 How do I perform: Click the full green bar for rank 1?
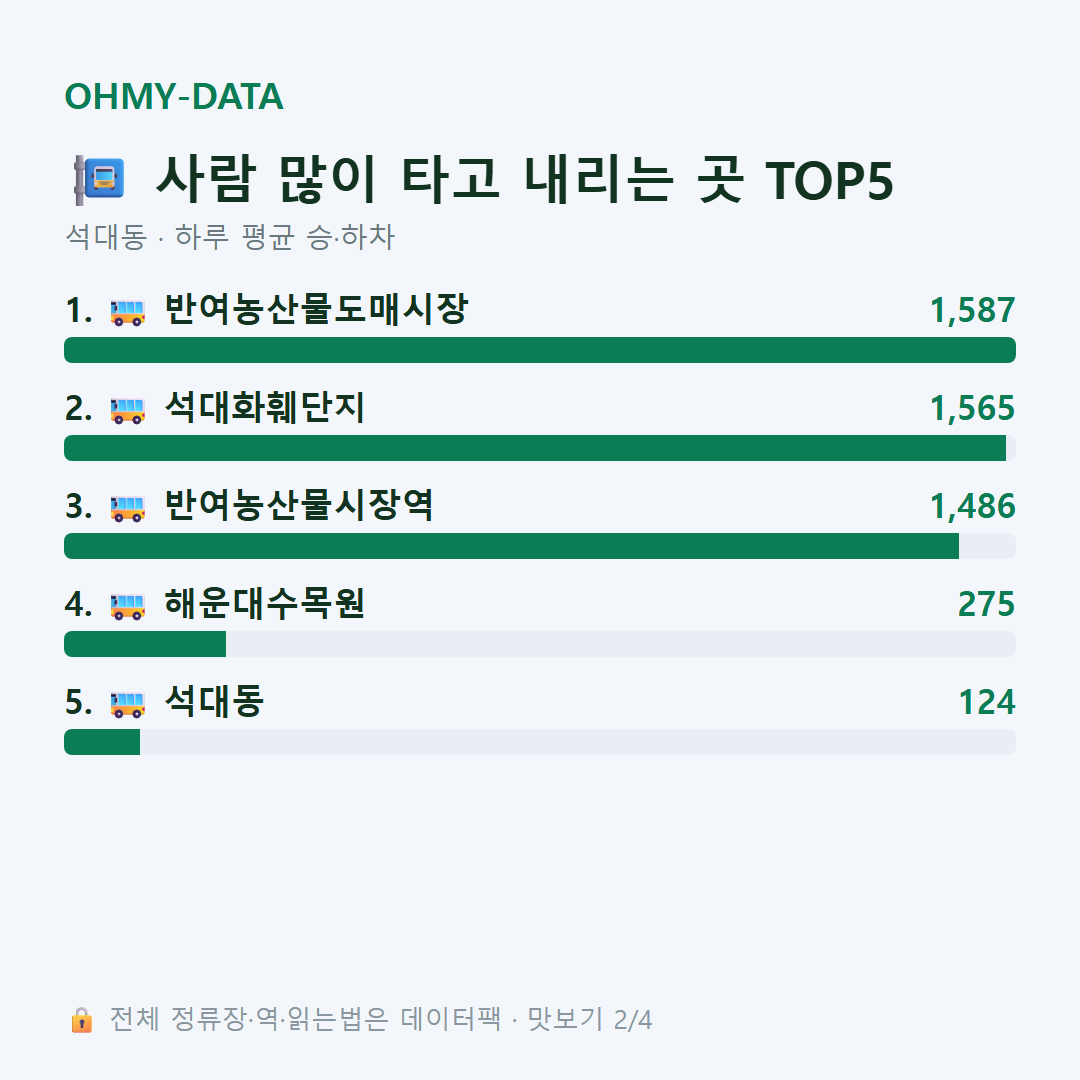[540, 350]
